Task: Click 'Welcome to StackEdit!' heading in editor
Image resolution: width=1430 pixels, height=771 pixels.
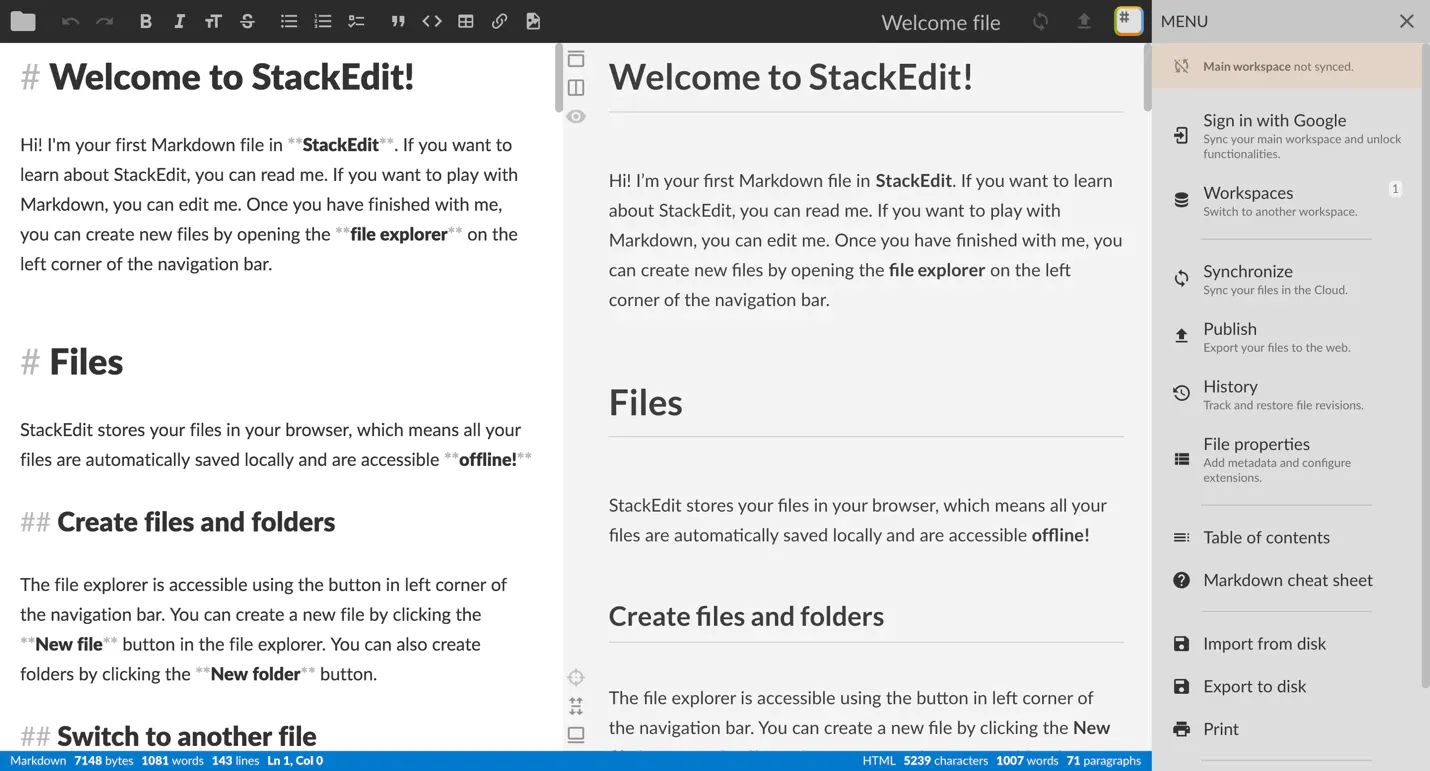Action: [232, 77]
